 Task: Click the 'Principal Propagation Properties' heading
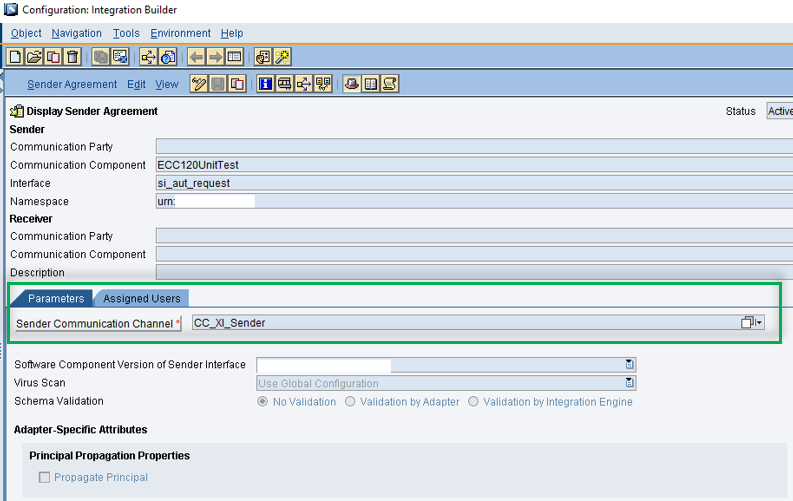coord(109,456)
